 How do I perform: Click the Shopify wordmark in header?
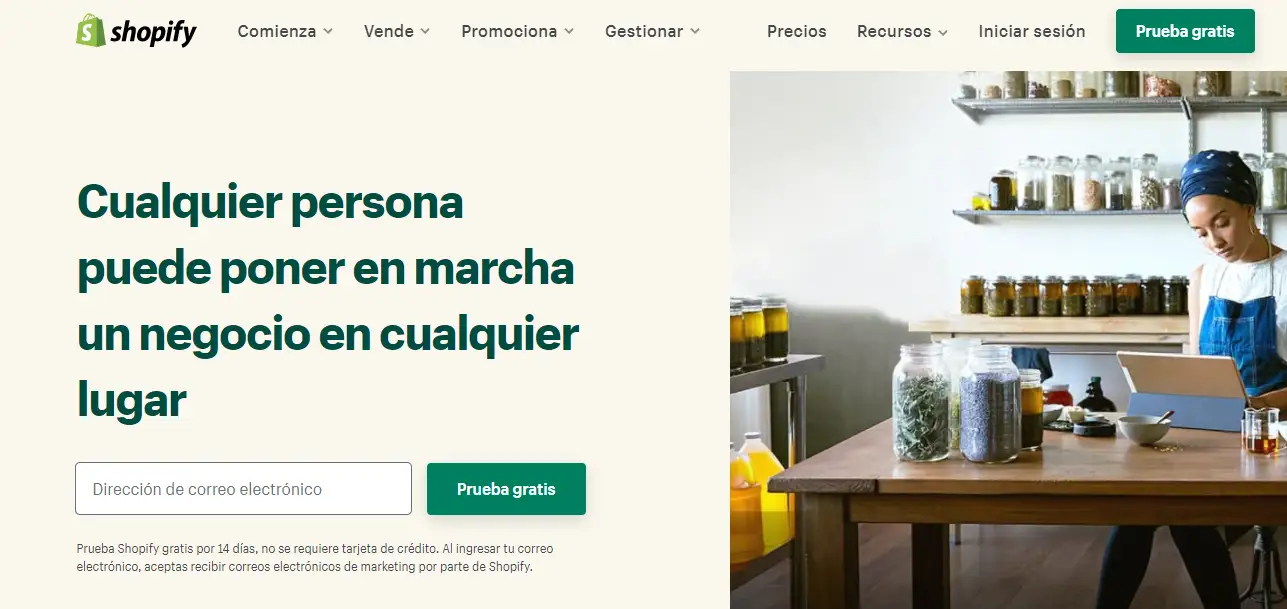pos(153,33)
